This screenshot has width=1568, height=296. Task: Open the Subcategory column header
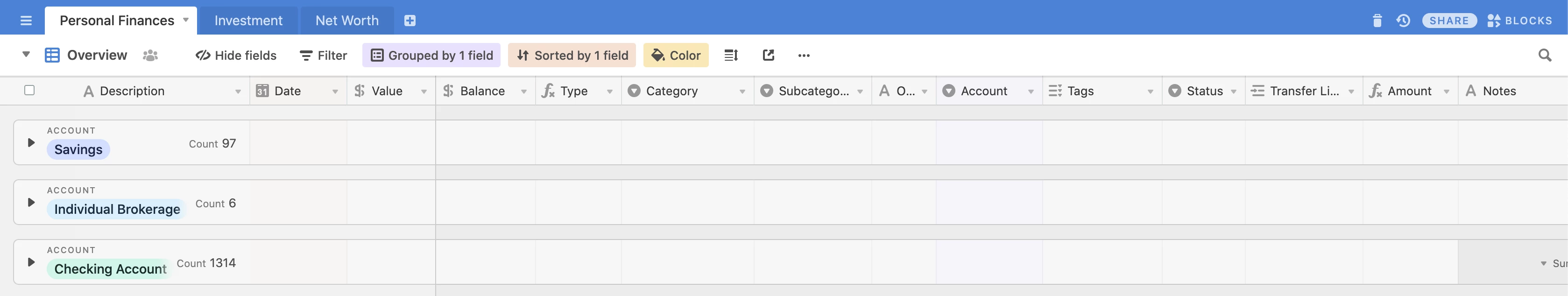812,91
